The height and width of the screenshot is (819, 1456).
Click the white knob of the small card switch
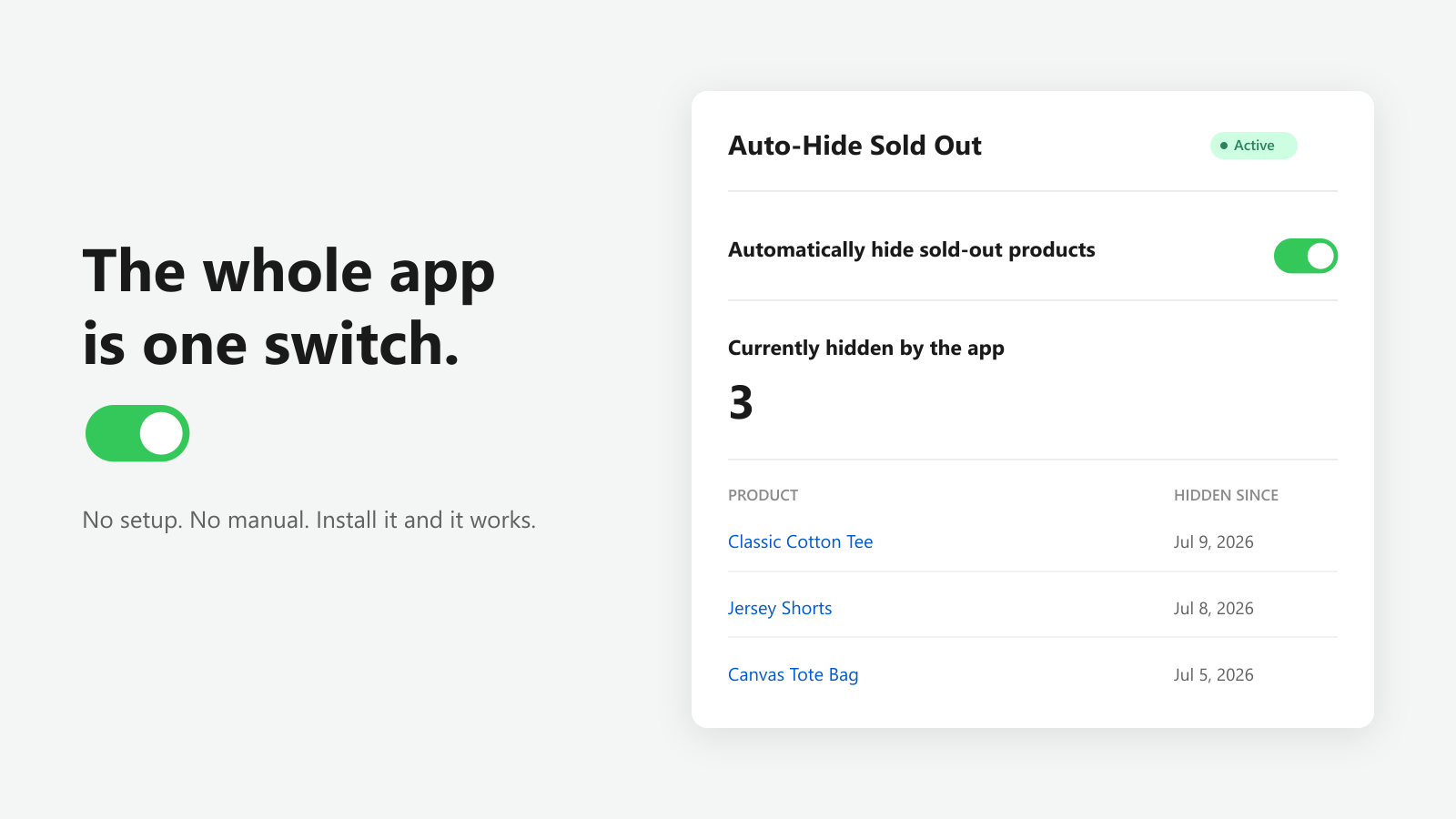[x=1320, y=256]
